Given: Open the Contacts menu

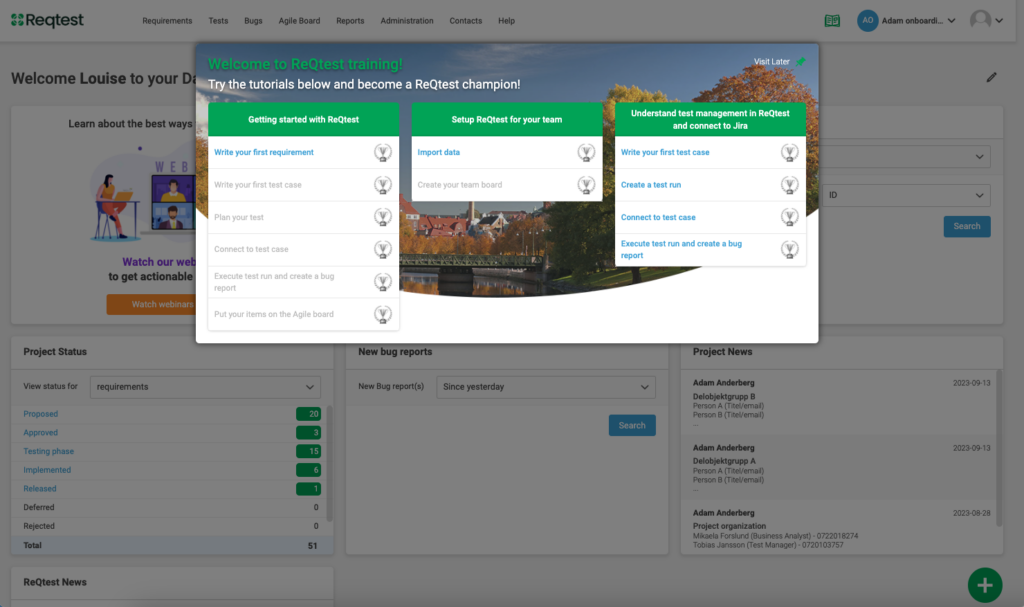Looking at the screenshot, I should tap(466, 21).
